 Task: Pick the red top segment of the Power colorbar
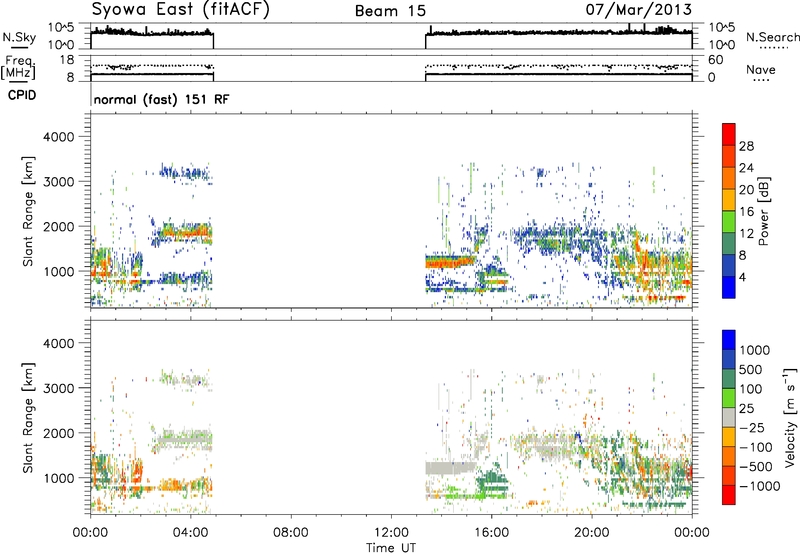pyautogui.click(x=729, y=134)
